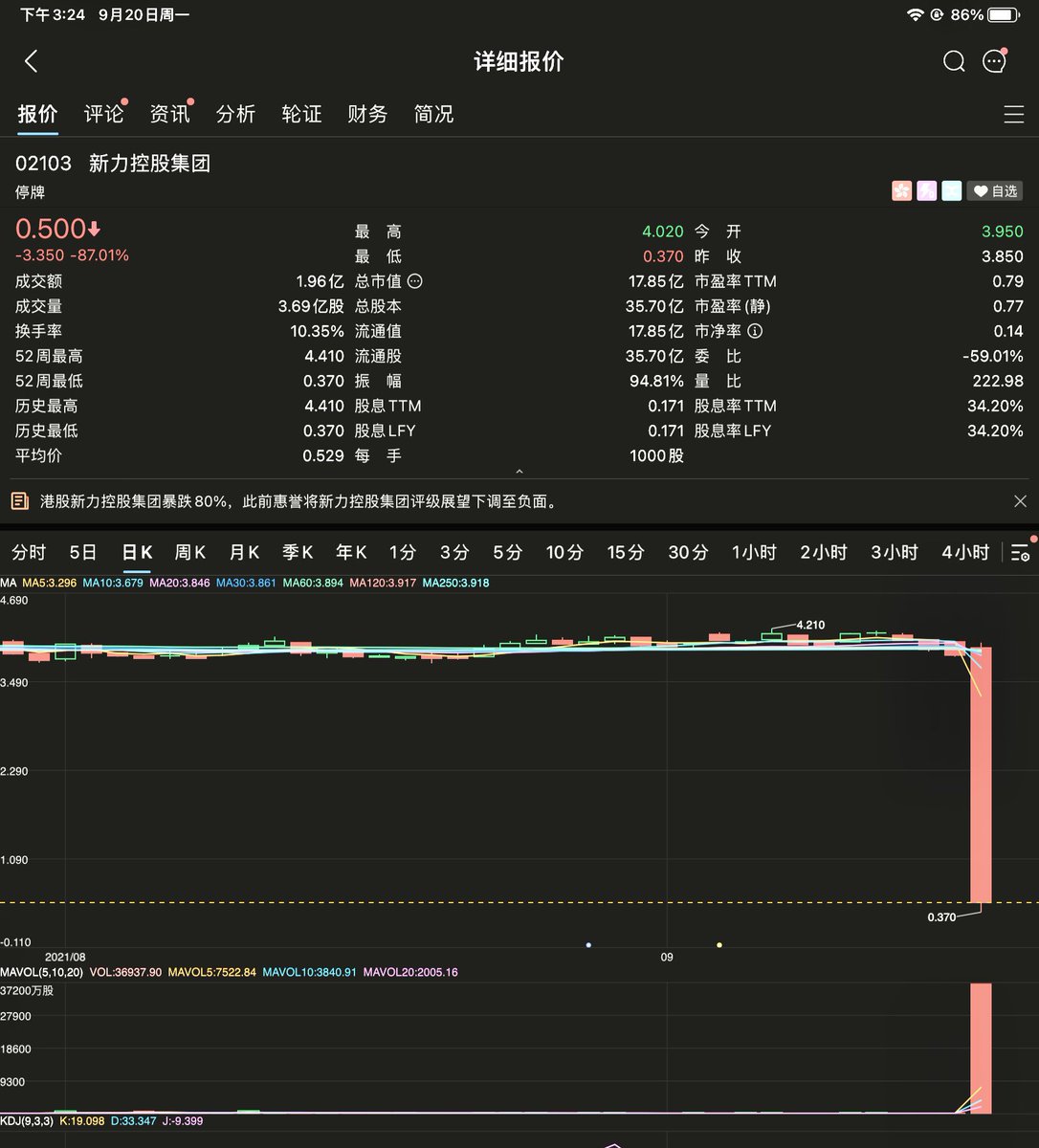Tap the status bar time 下午3:24
Viewport: 1039px width, 1148px height.
coord(53,15)
